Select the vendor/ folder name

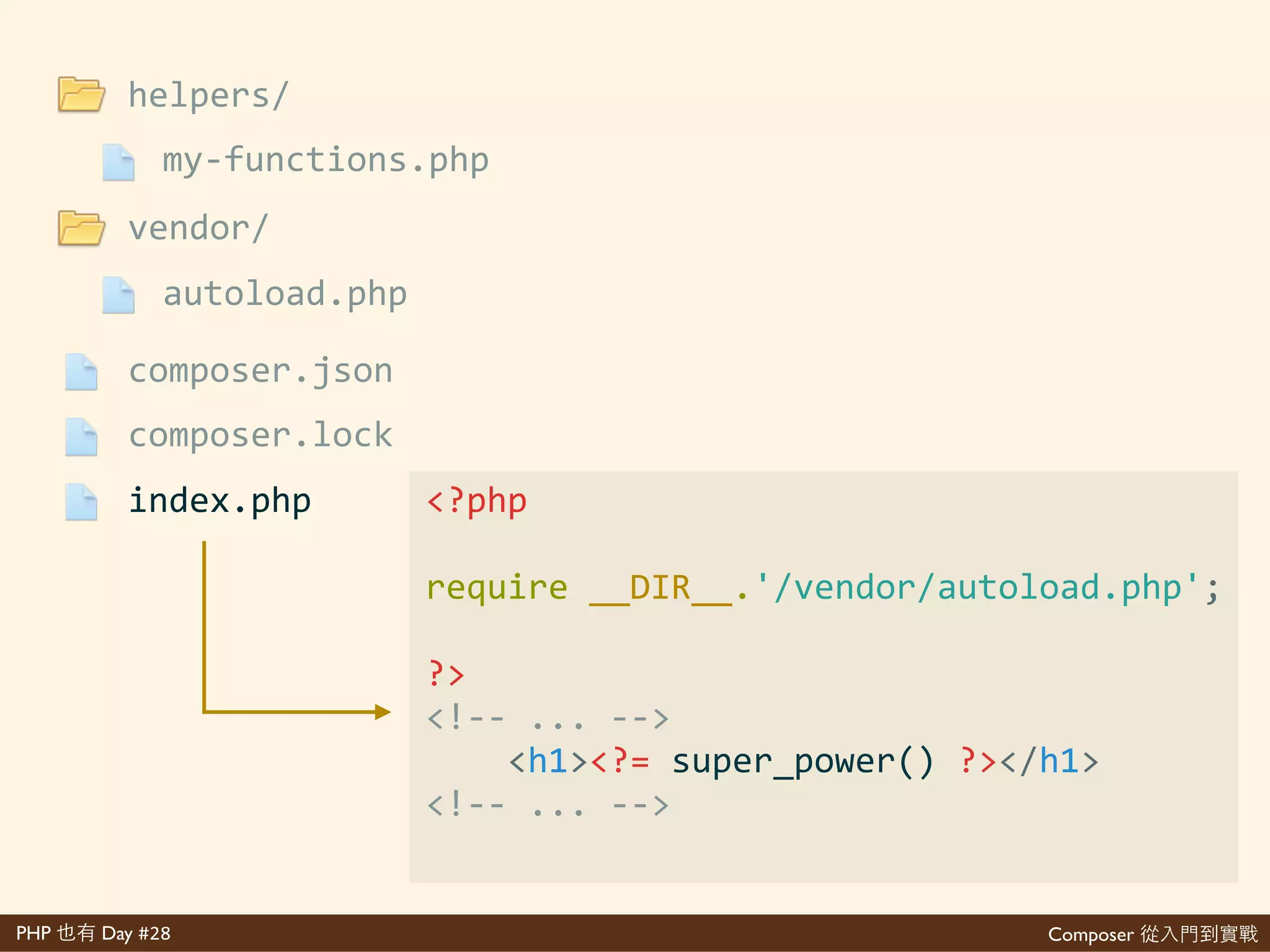point(198,228)
